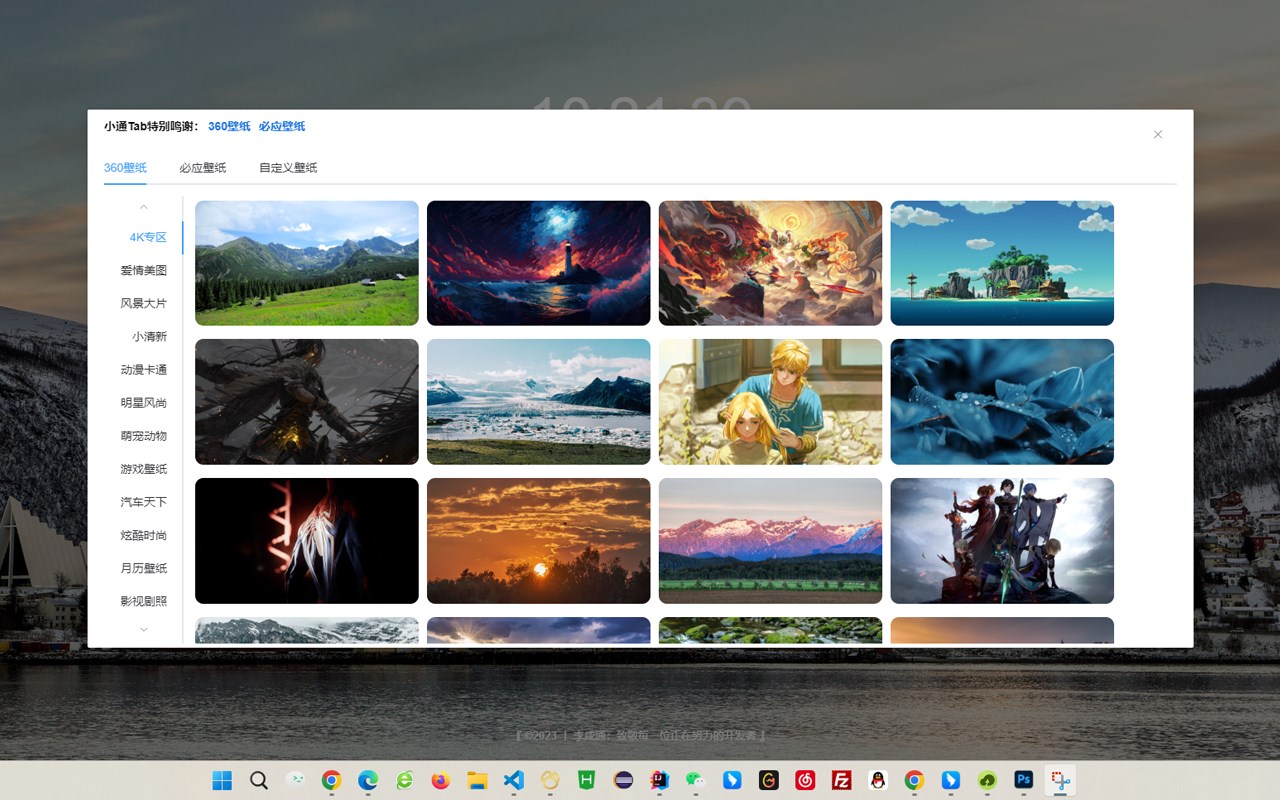Open the Snipping Tool taskbar icon
Image resolution: width=1280 pixels, height=800 pixels.
point(1060,780)
